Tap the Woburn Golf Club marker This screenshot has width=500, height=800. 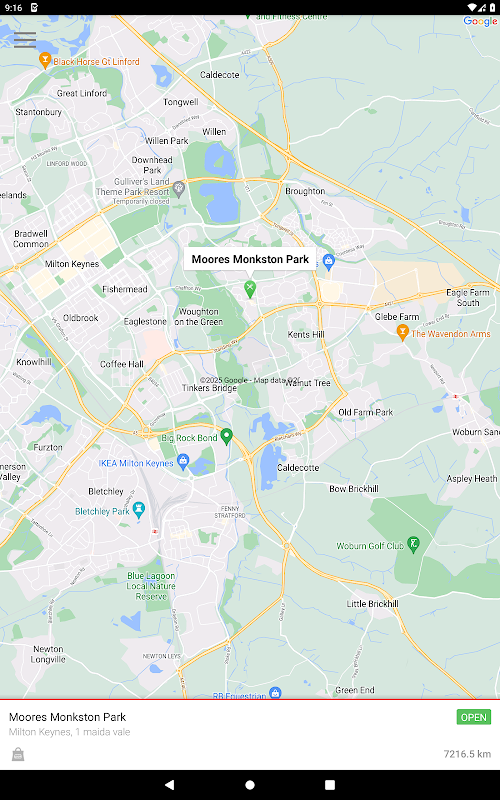tap(413, 545)
